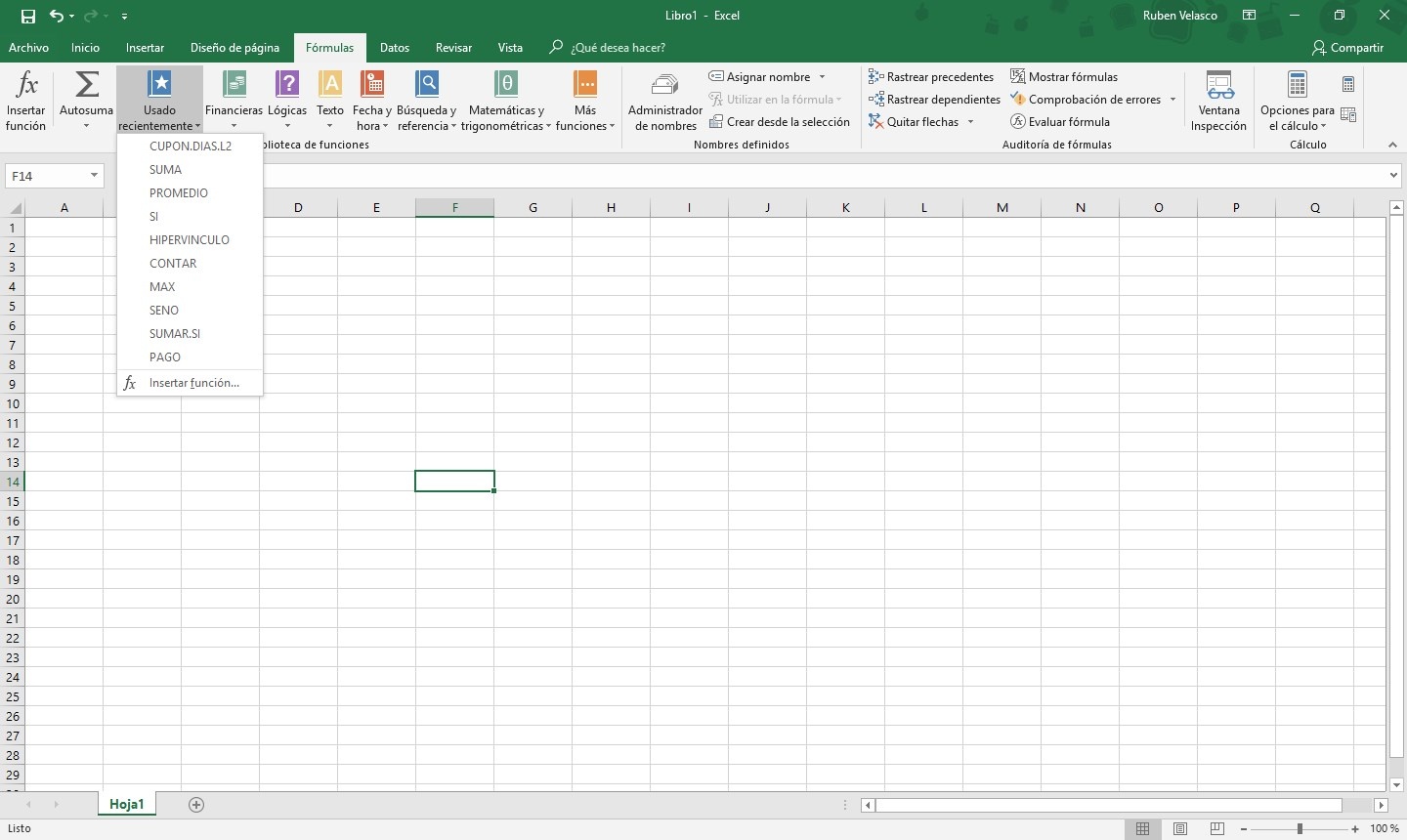Open Administrador de nombres
The height and width of the screenshot is (840, 1407).
pyautogui.click(x=665, y=101)
